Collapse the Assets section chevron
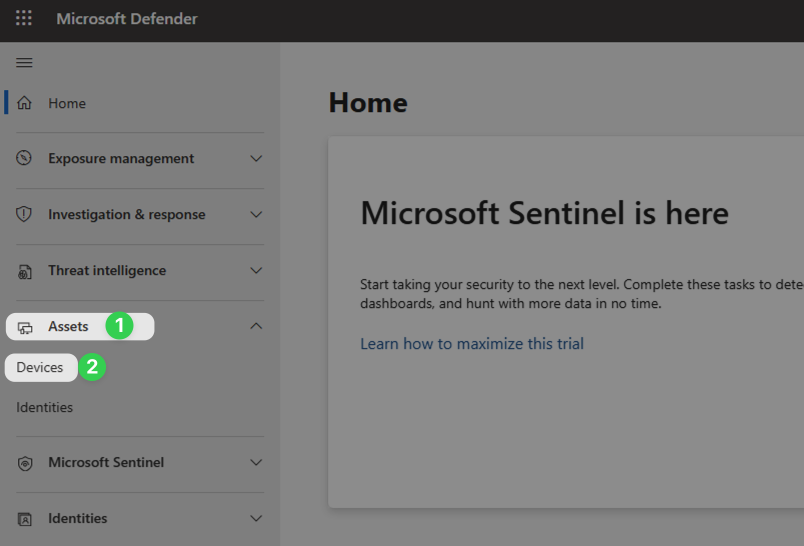This screenshot has width=804, height=546. 256,326
